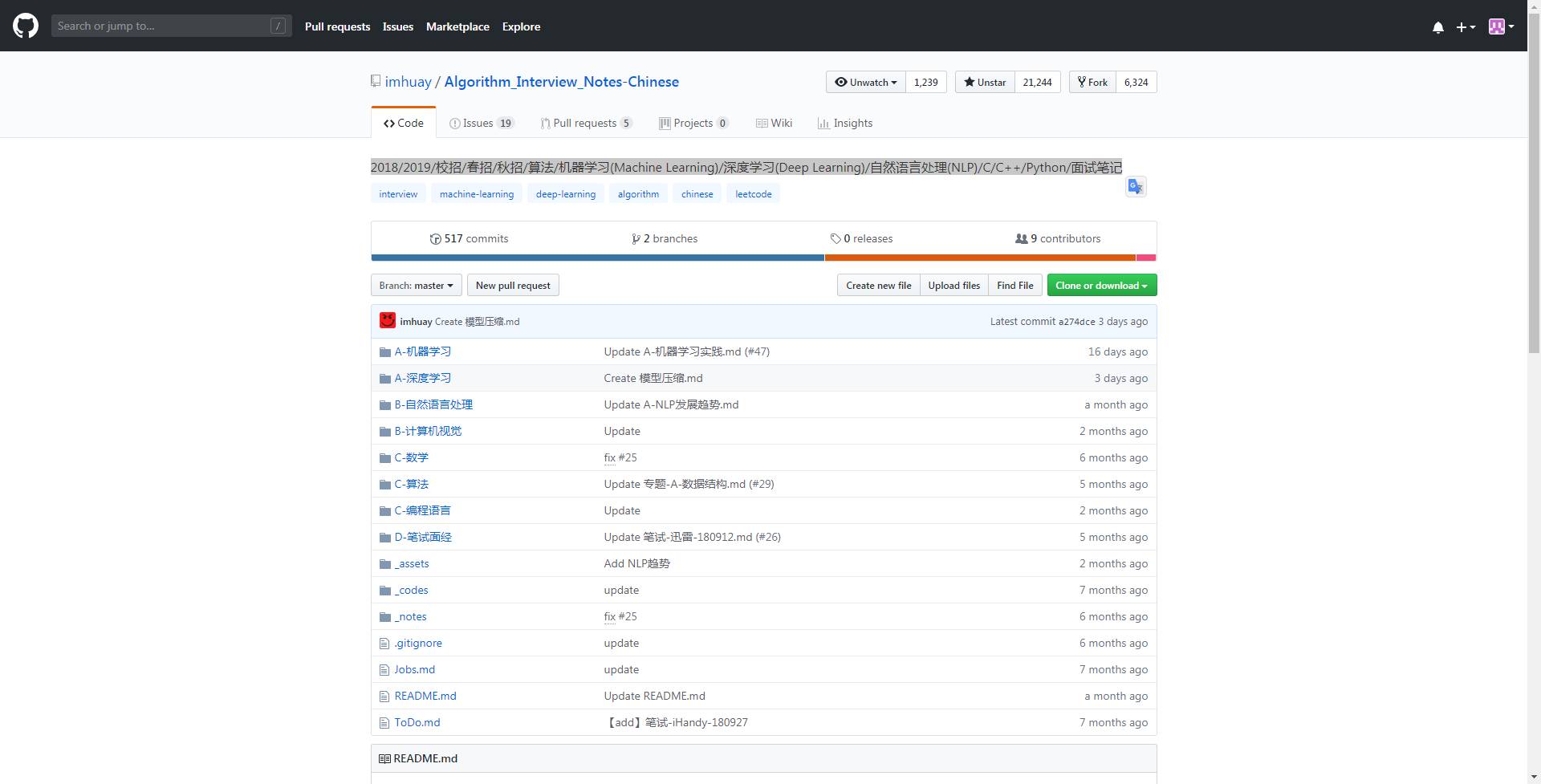This screenshot has height=784, width=1541.
Task: Click the algorithm topic tag
Action: pyautogui.click(x=638, y=194)
